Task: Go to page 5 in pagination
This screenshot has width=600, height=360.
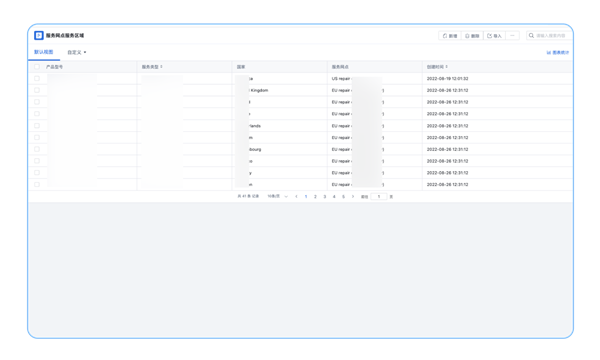Action: pyautogui.click(x=343, y=197)
